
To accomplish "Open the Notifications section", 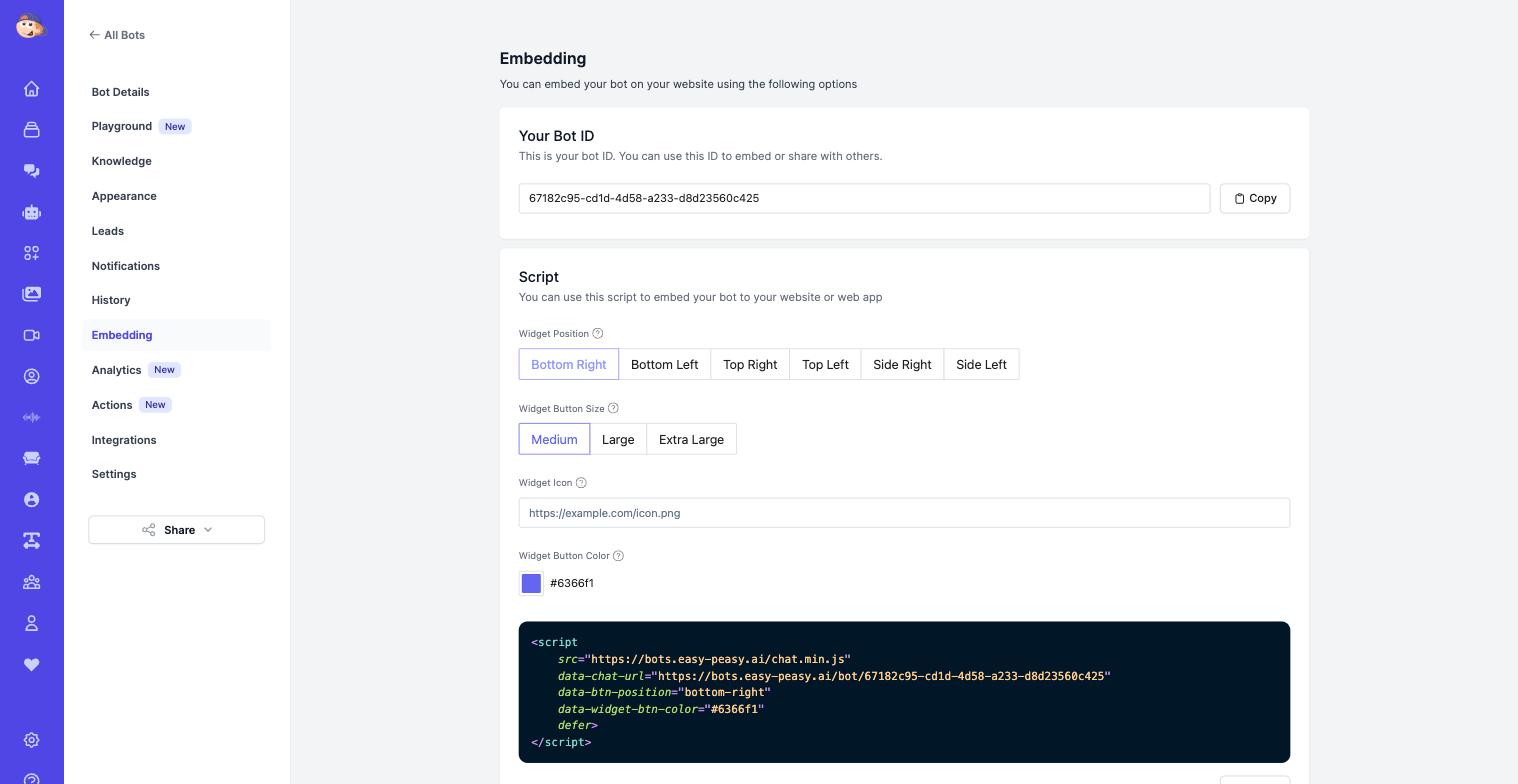I will [125, 266].
